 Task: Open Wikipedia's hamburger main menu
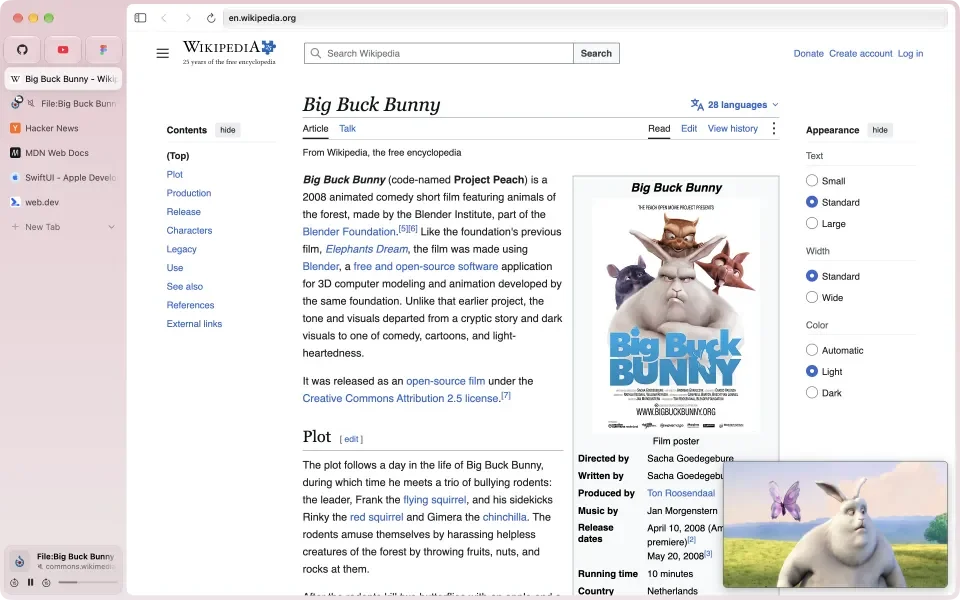coord(162,53)
